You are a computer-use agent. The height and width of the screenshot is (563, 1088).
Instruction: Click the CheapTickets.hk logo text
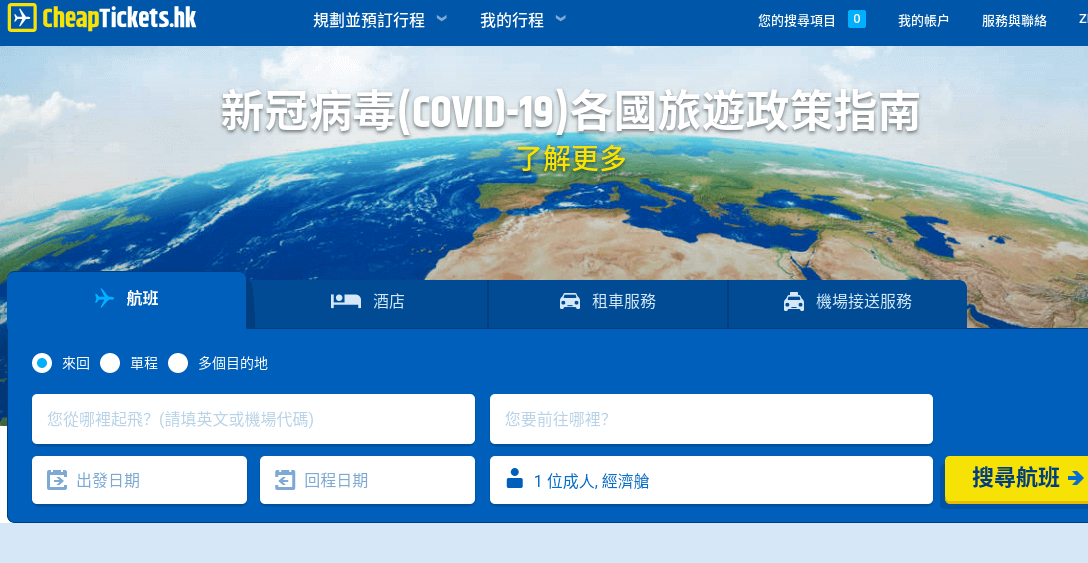point(119,18)
